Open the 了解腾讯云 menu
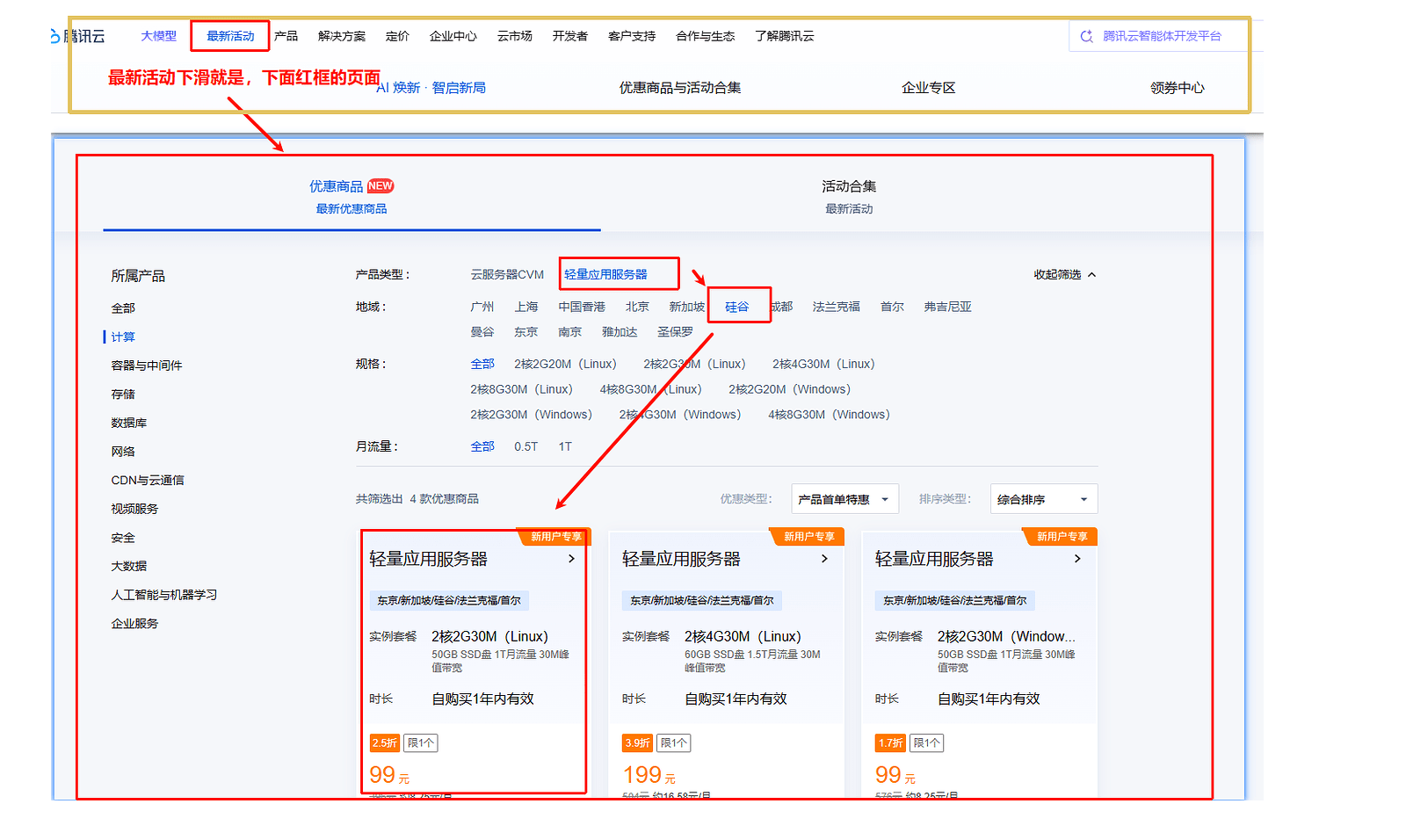The image size is (1406, 840). [785, 36]
